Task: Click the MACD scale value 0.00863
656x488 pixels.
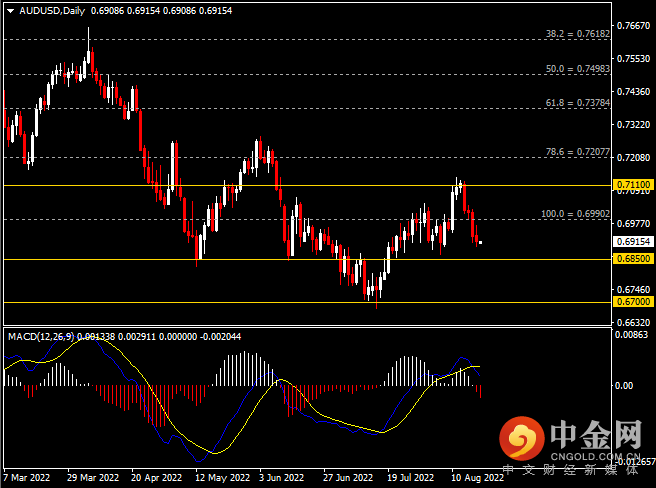Action: pos(631,334)
